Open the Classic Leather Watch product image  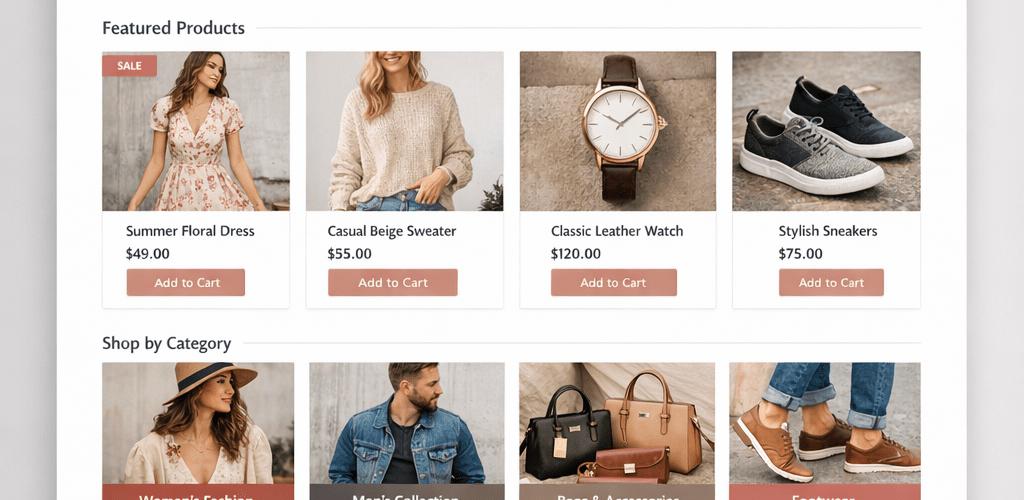(x=617, y=131)
